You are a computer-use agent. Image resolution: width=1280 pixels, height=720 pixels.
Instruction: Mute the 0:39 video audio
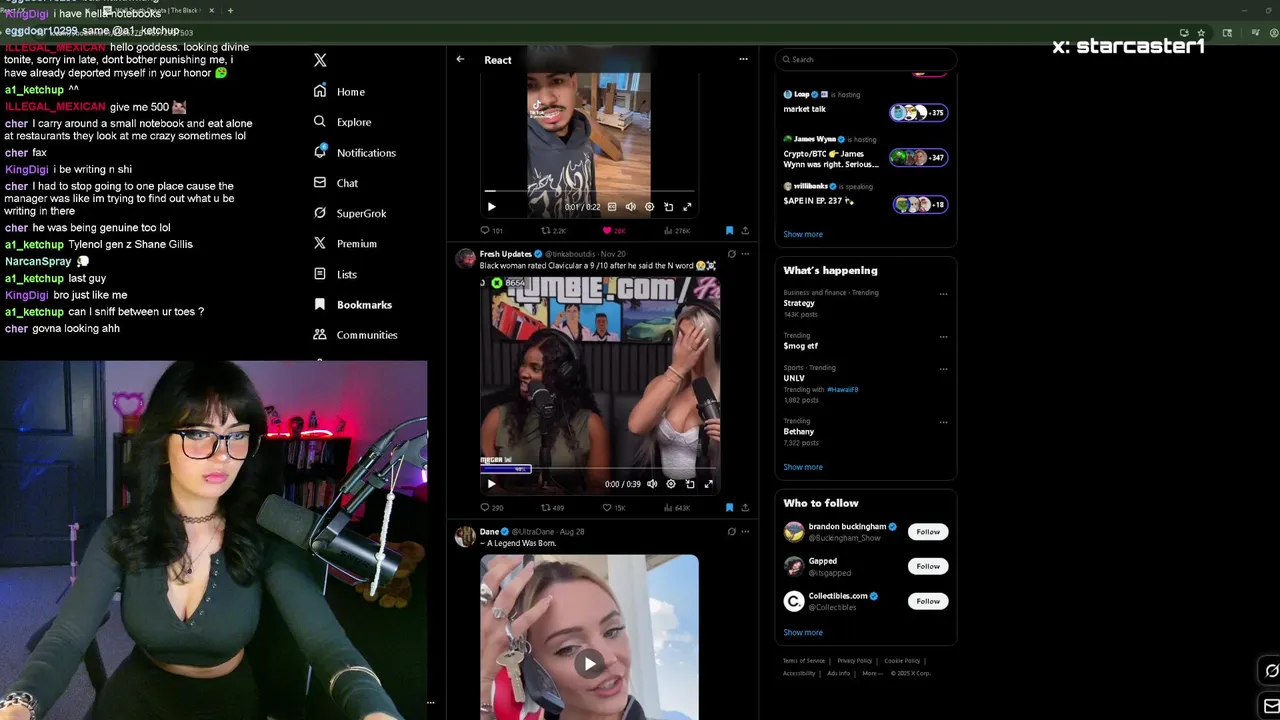point(652,484)
